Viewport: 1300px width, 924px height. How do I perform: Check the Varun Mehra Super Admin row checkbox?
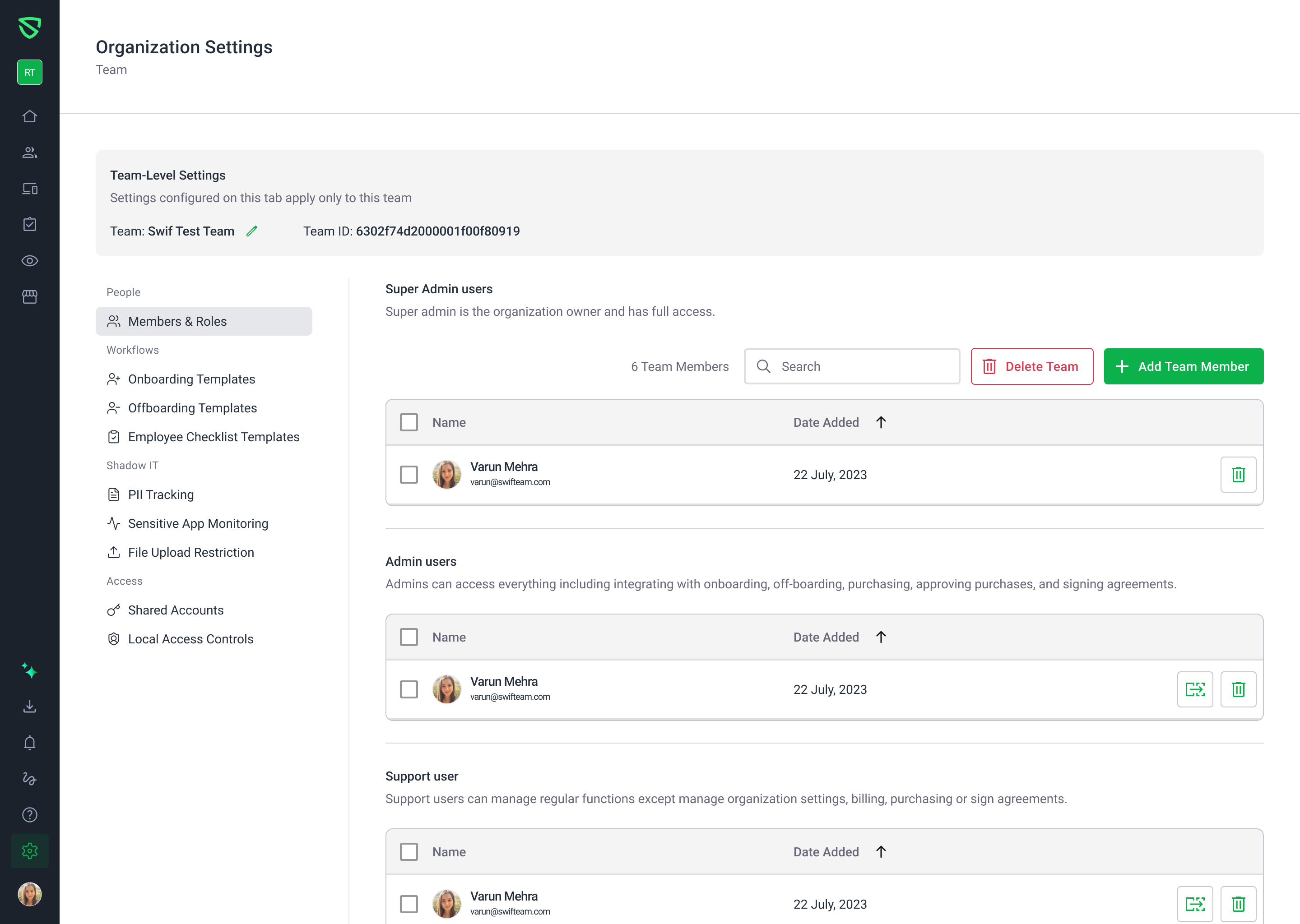point(409,475)
